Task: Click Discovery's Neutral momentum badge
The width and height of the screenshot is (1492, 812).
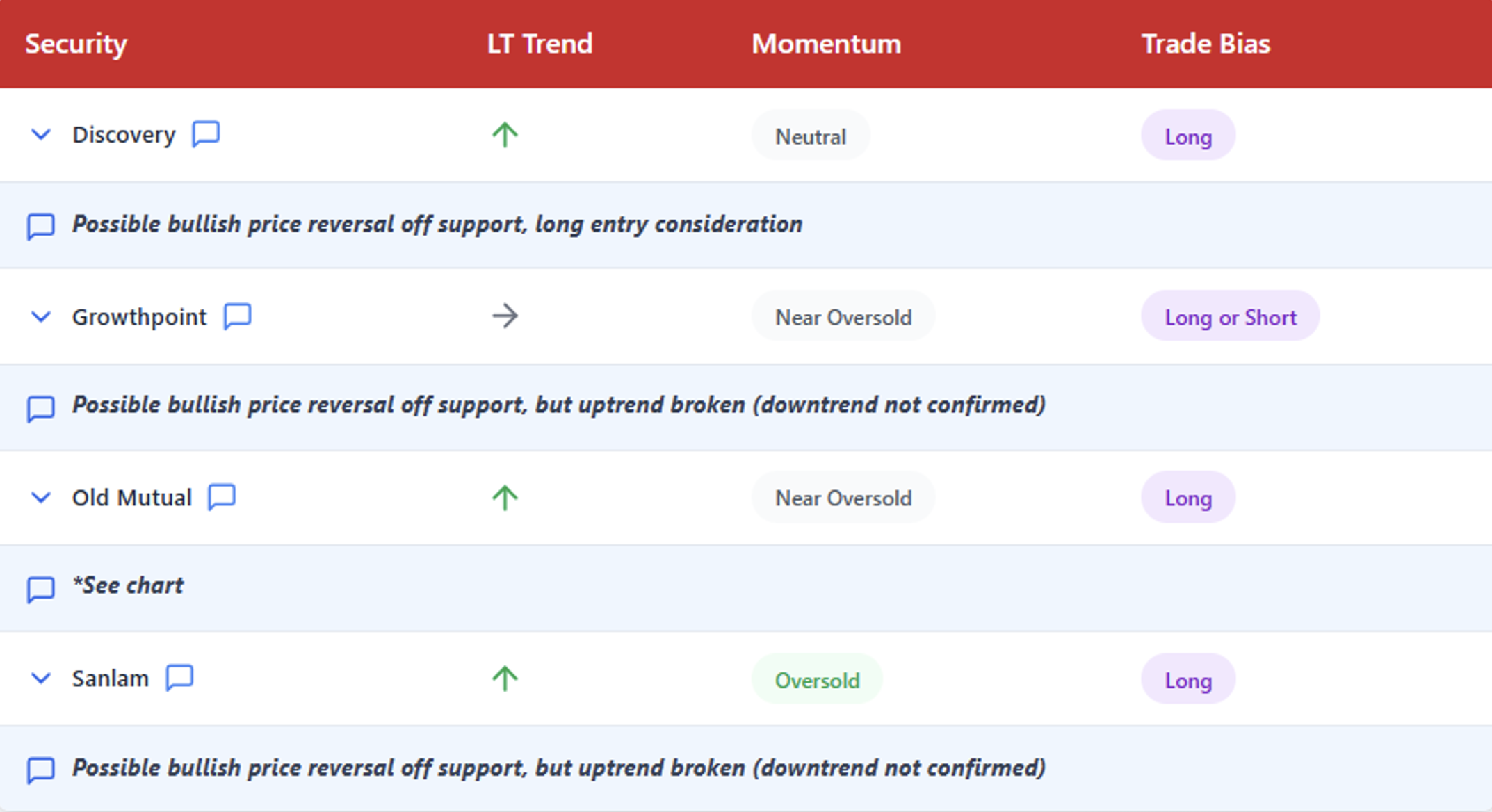Action: (x=811, y=136)
